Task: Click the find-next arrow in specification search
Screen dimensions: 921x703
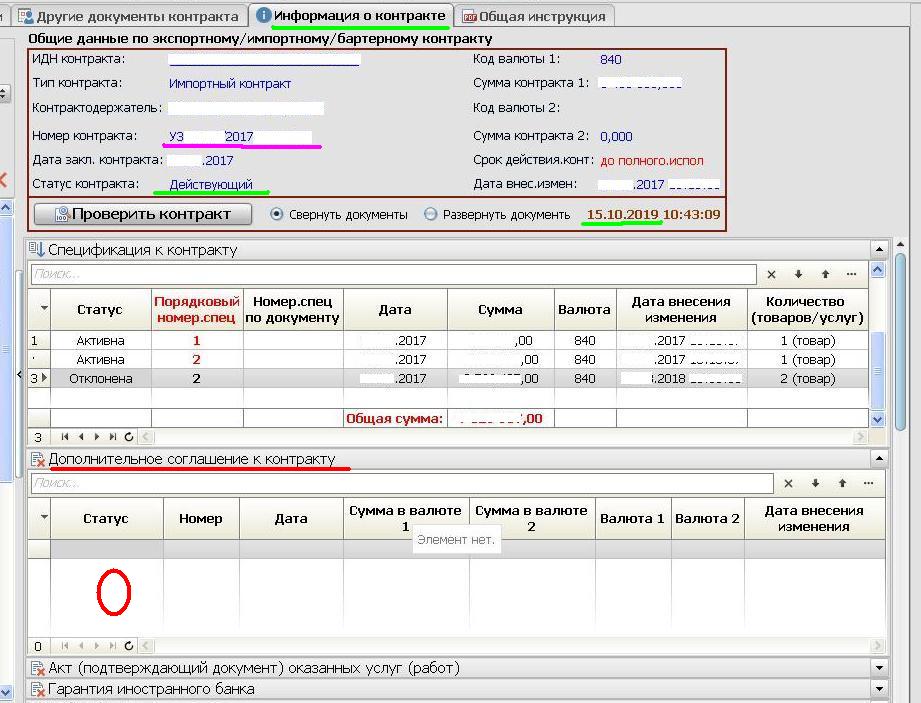Action: coord(798,274)
